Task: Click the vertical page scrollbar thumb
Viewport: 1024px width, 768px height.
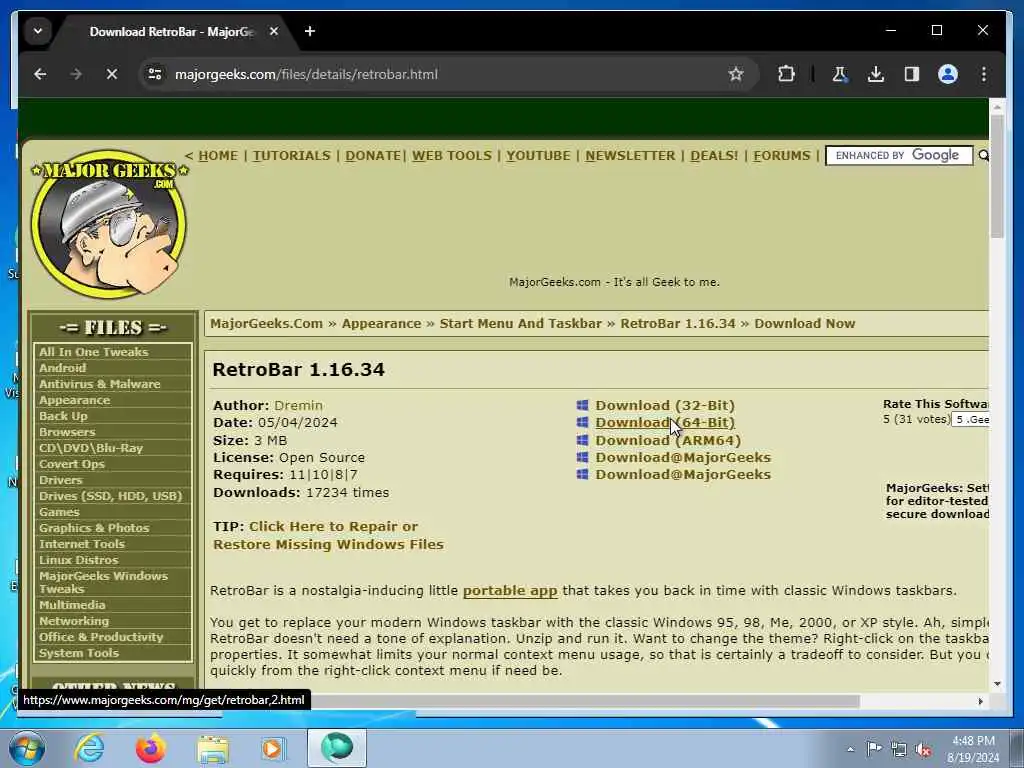Action: pyautogui.click(x=997, y=176)
